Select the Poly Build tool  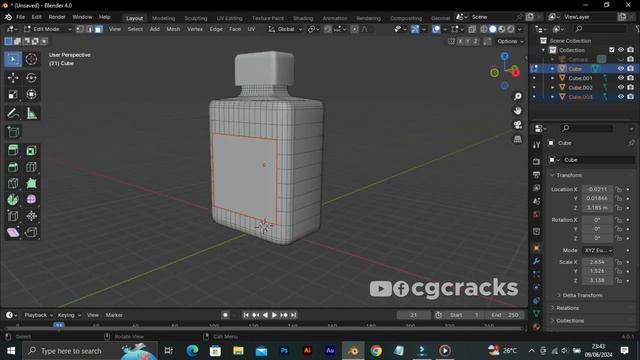tap(31, 183)
